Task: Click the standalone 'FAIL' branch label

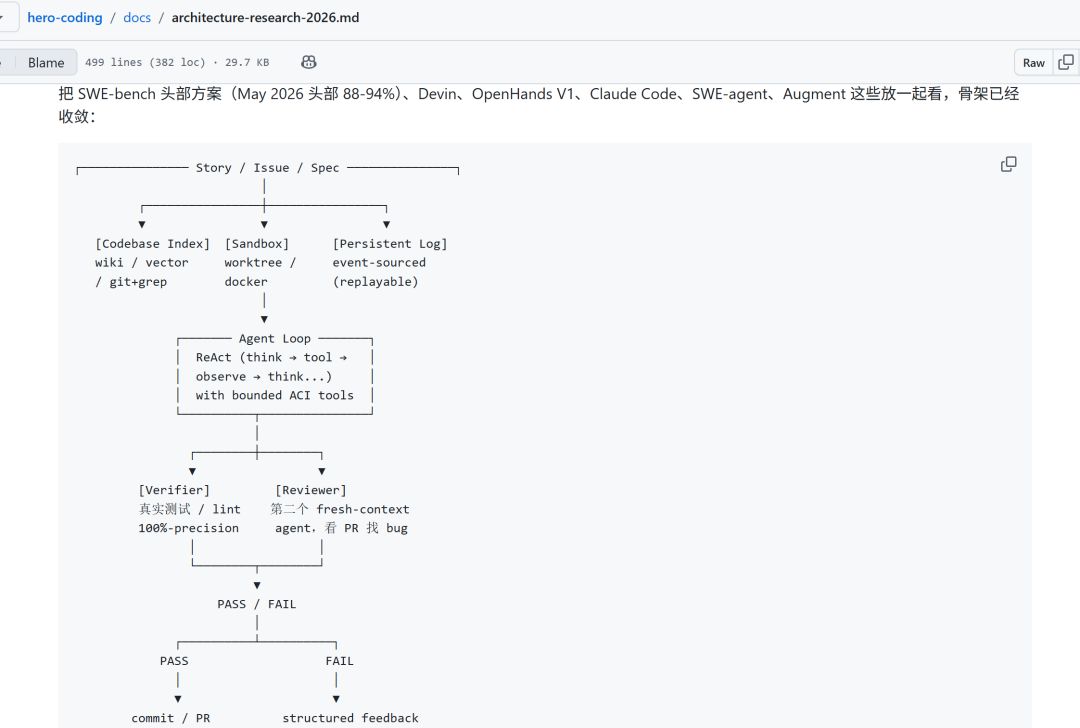Action: click(x=340, y=661)
